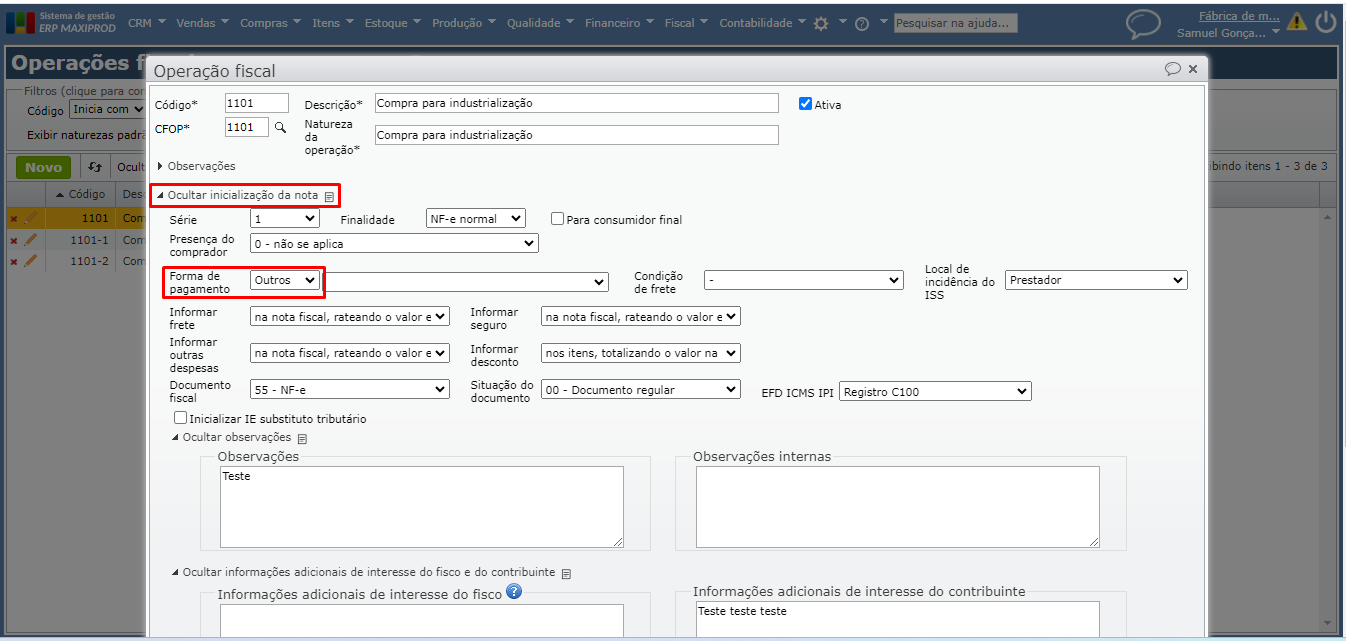Click the power logout icon

point(1326,22)
